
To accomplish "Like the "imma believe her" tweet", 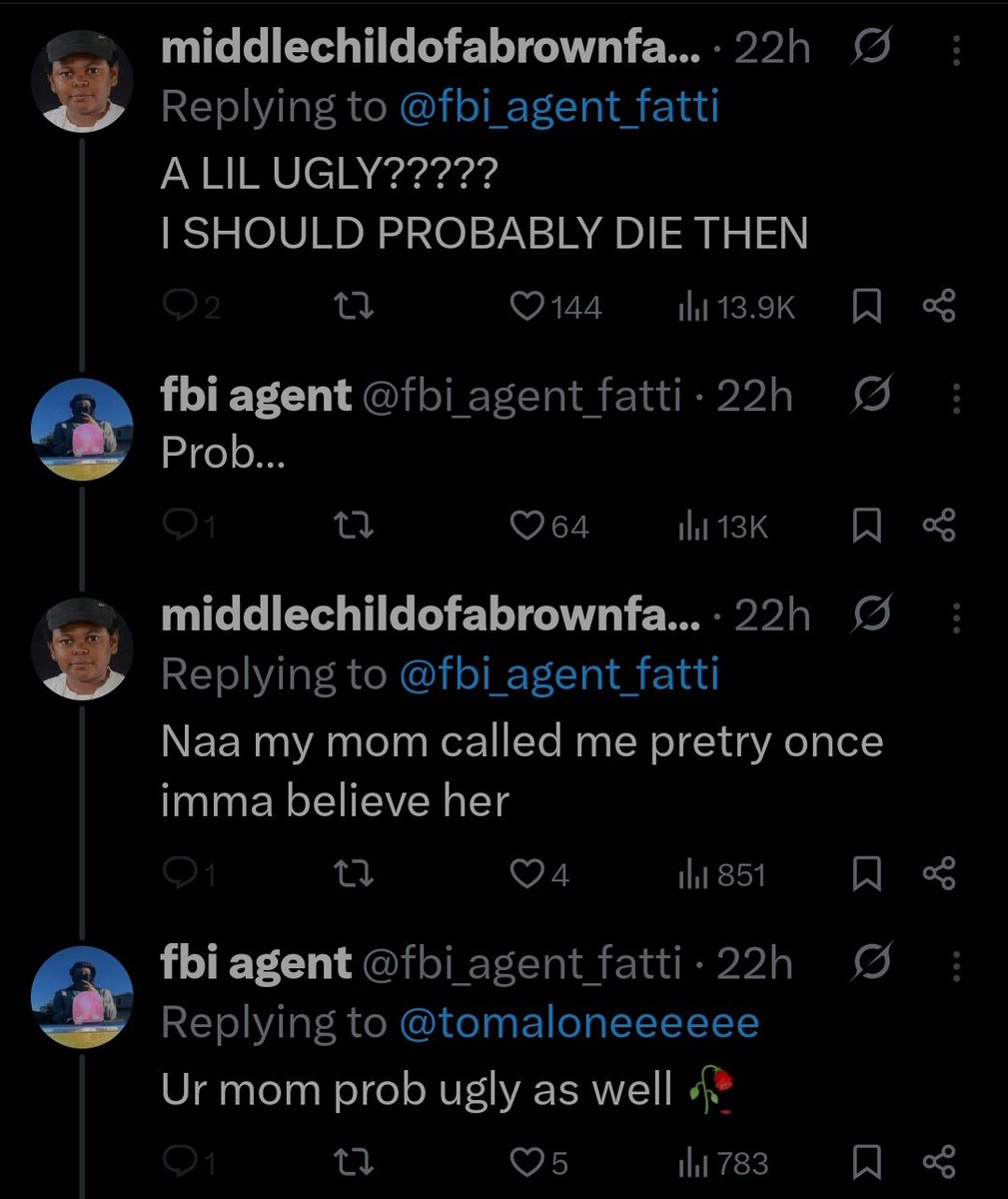I will [526, 875].
